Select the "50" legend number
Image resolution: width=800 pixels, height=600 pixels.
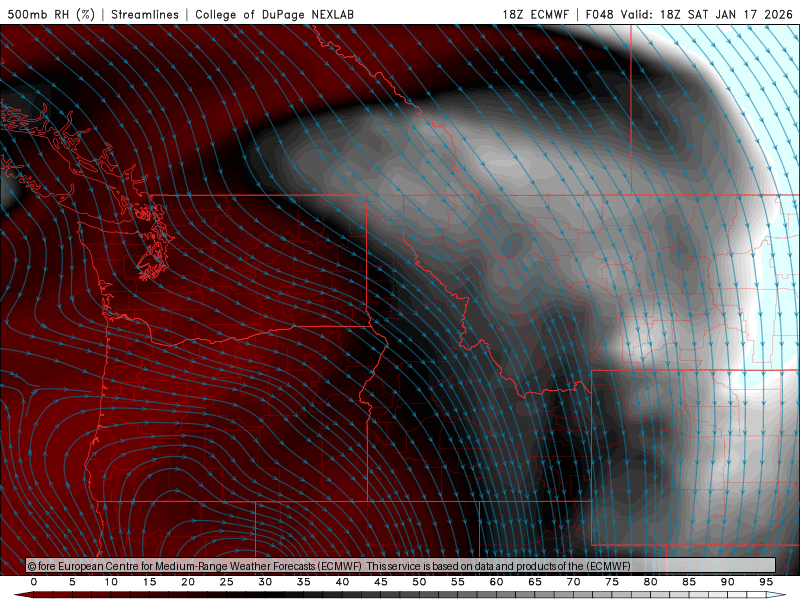[419, 582]
